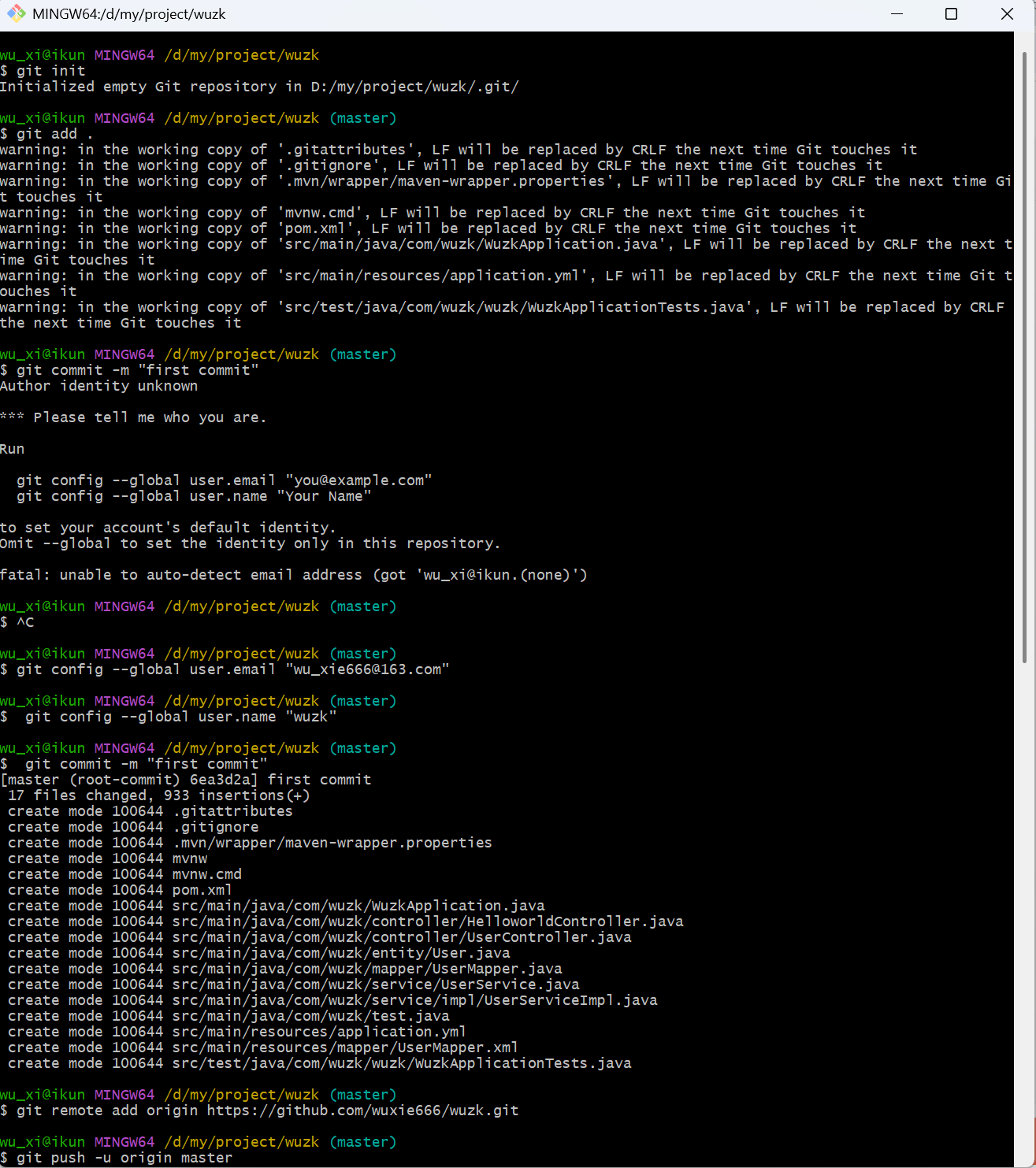
Task: Click create mode line for entity/User.java
Action: pos(259,953)
